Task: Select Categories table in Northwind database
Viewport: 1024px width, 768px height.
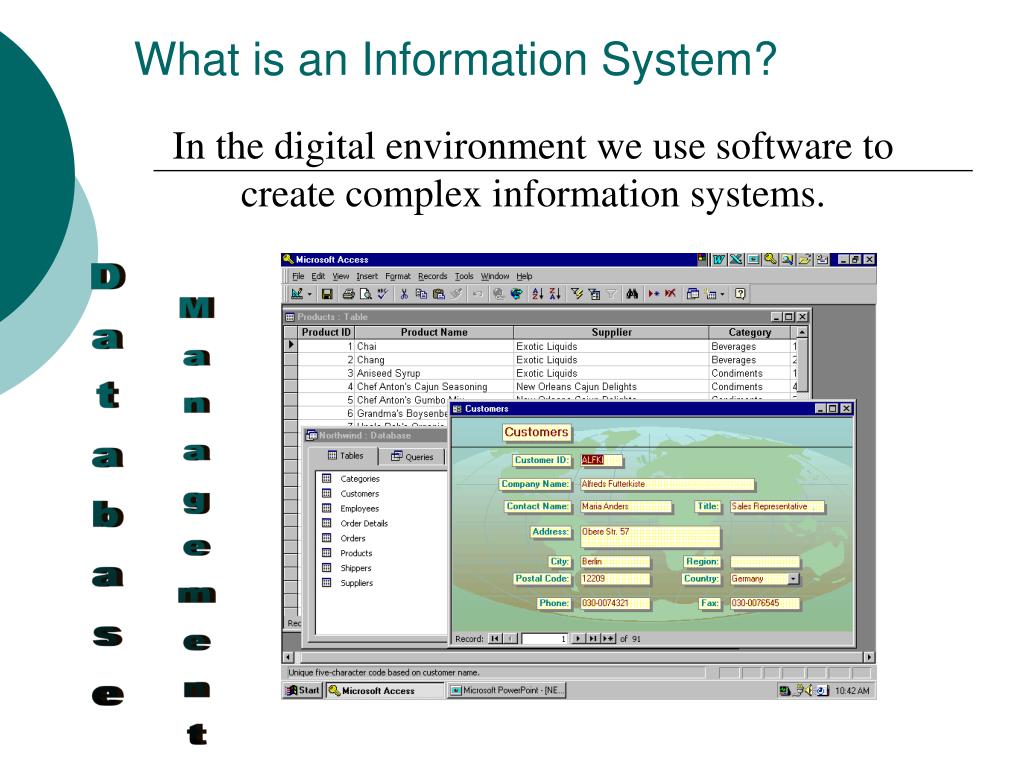Action: pyautogui.click(x=359, y=479)
